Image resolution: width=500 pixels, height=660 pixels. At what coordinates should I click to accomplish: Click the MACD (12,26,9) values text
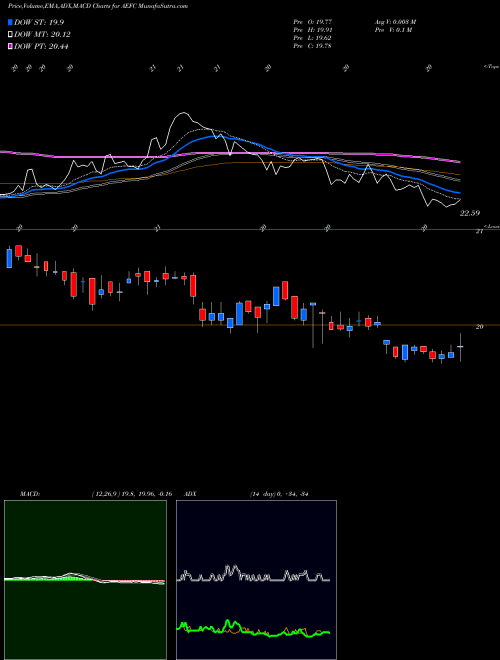tap(131, 494)
